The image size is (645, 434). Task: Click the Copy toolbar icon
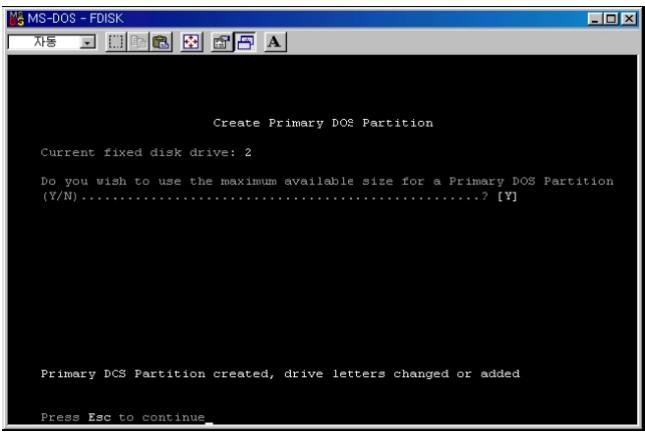point(138,42)
